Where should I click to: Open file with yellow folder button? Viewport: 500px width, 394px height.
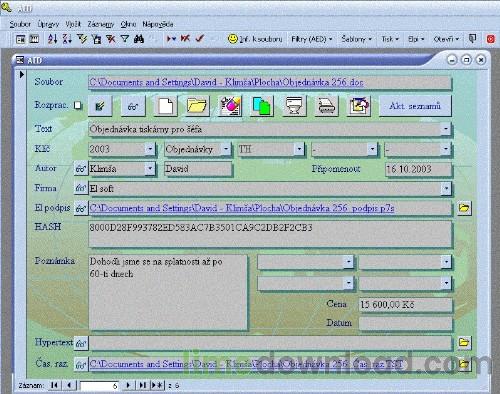pyautogui.click(x=197, y=106)
